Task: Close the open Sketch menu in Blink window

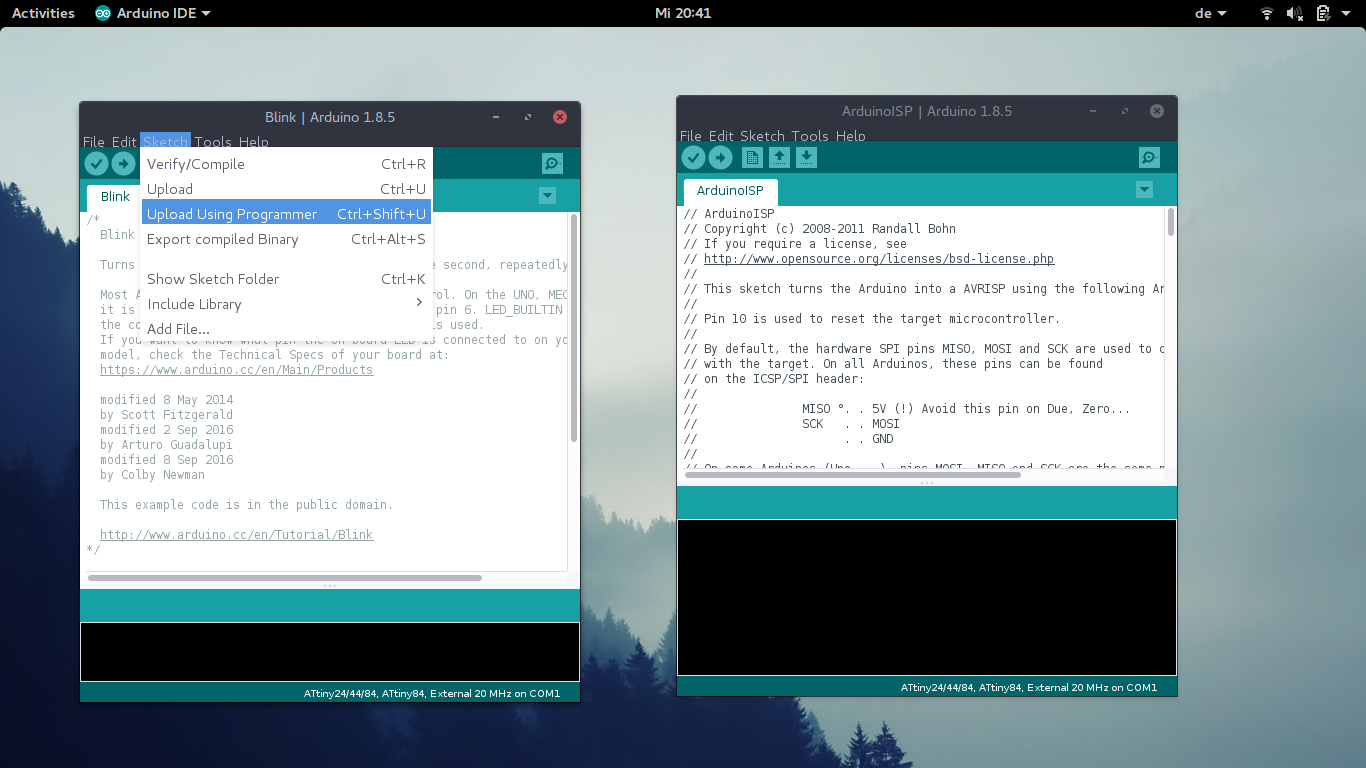Action: (x=166, y=142)
